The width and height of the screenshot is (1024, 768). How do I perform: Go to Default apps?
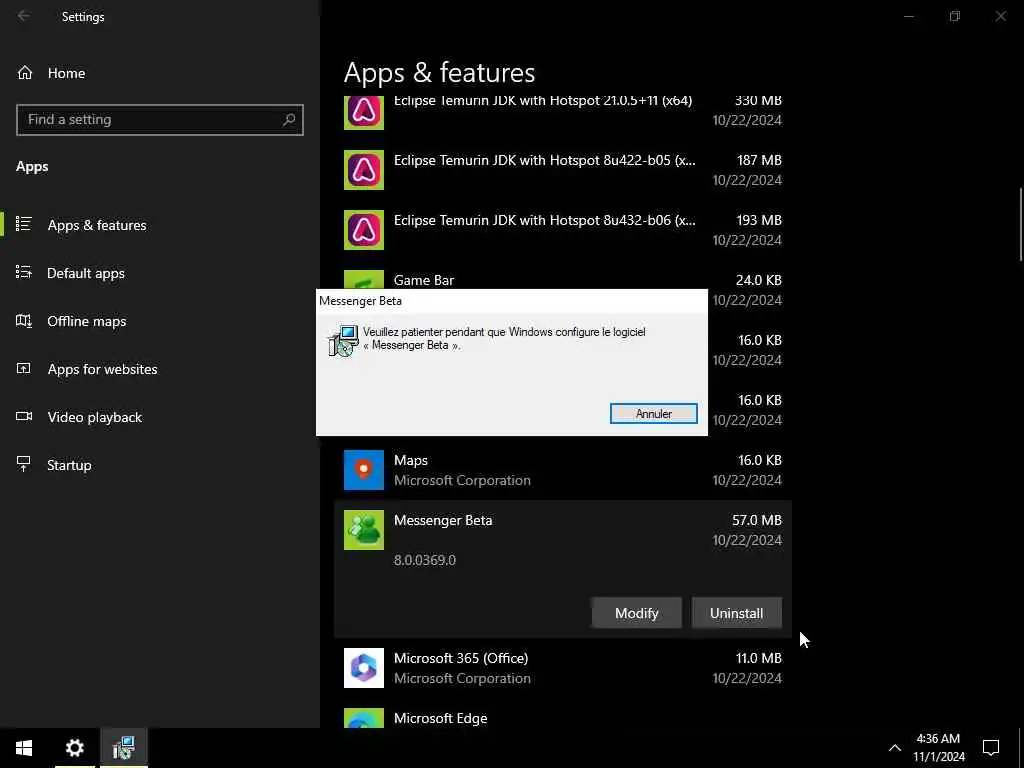(86, 273)
